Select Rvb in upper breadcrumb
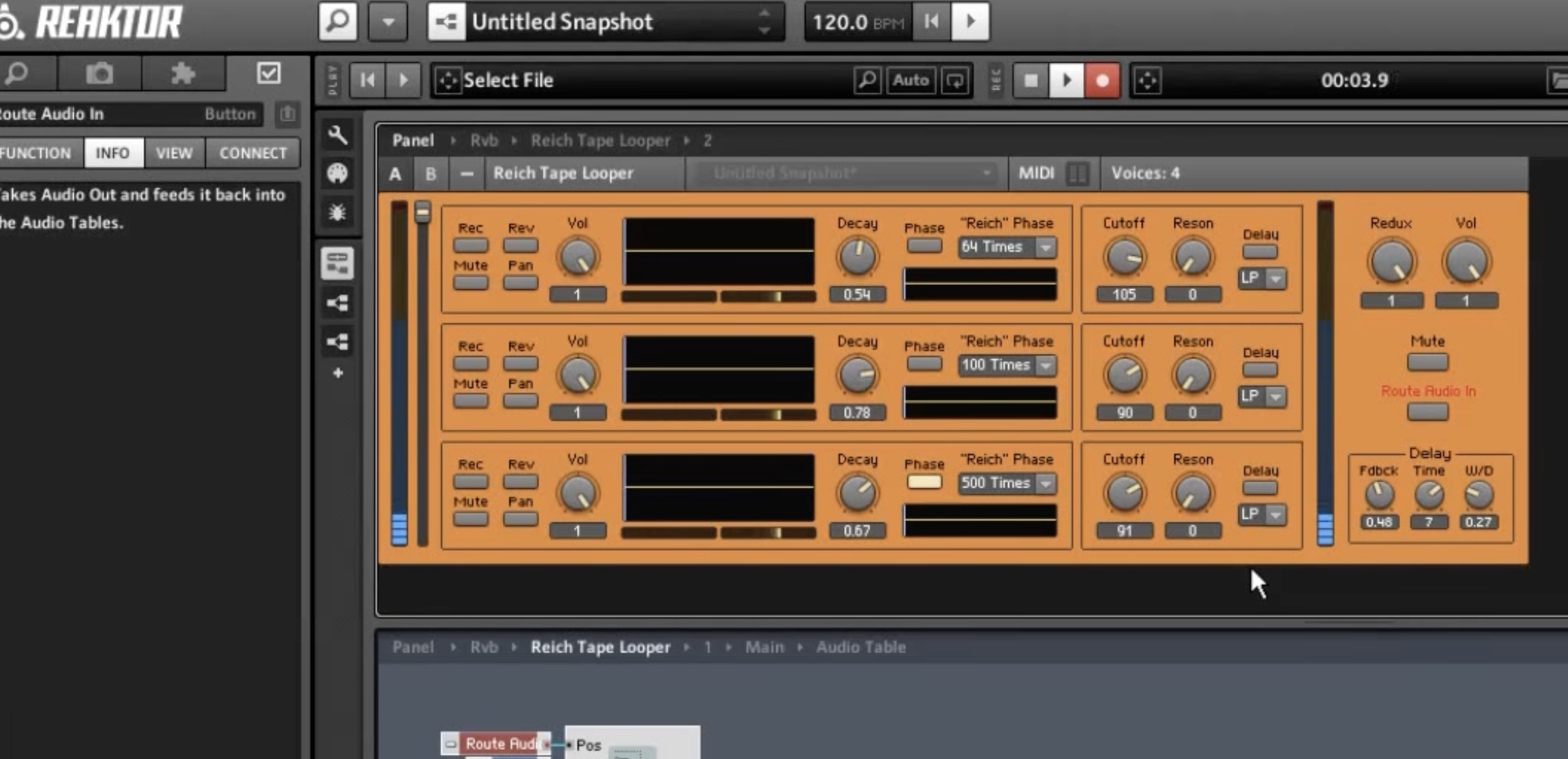 [484, 141]
